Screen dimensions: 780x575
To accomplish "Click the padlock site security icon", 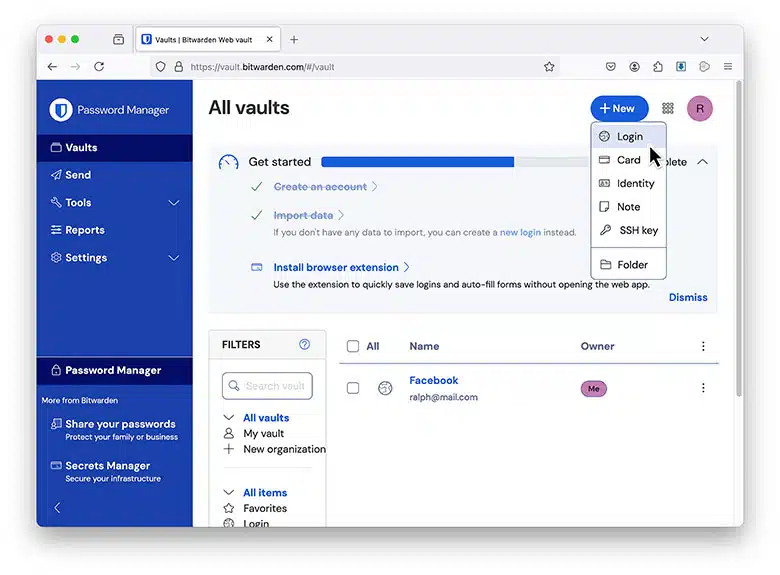I will click(179, 67).
